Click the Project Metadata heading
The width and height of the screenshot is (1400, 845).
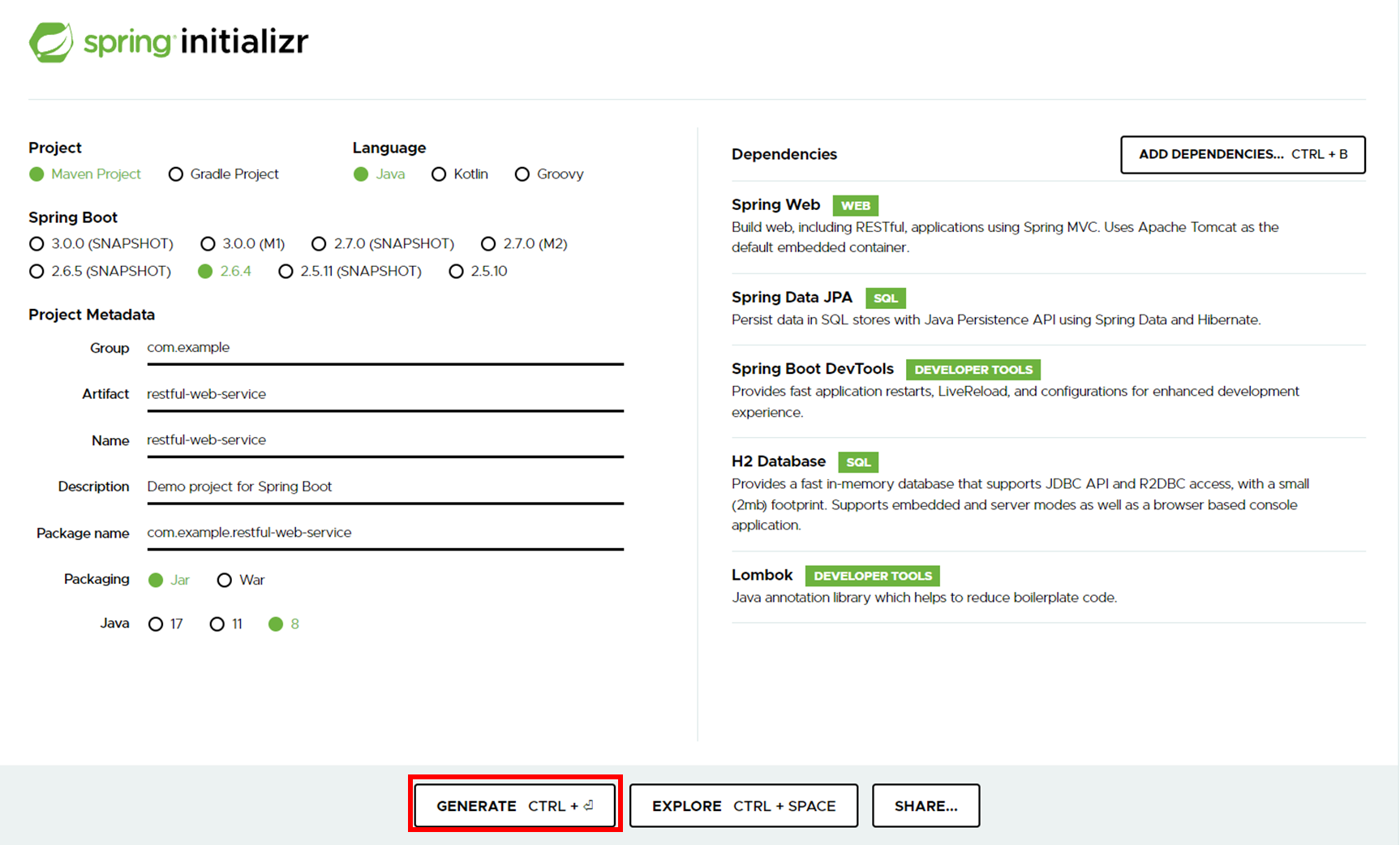click(92, 315)
